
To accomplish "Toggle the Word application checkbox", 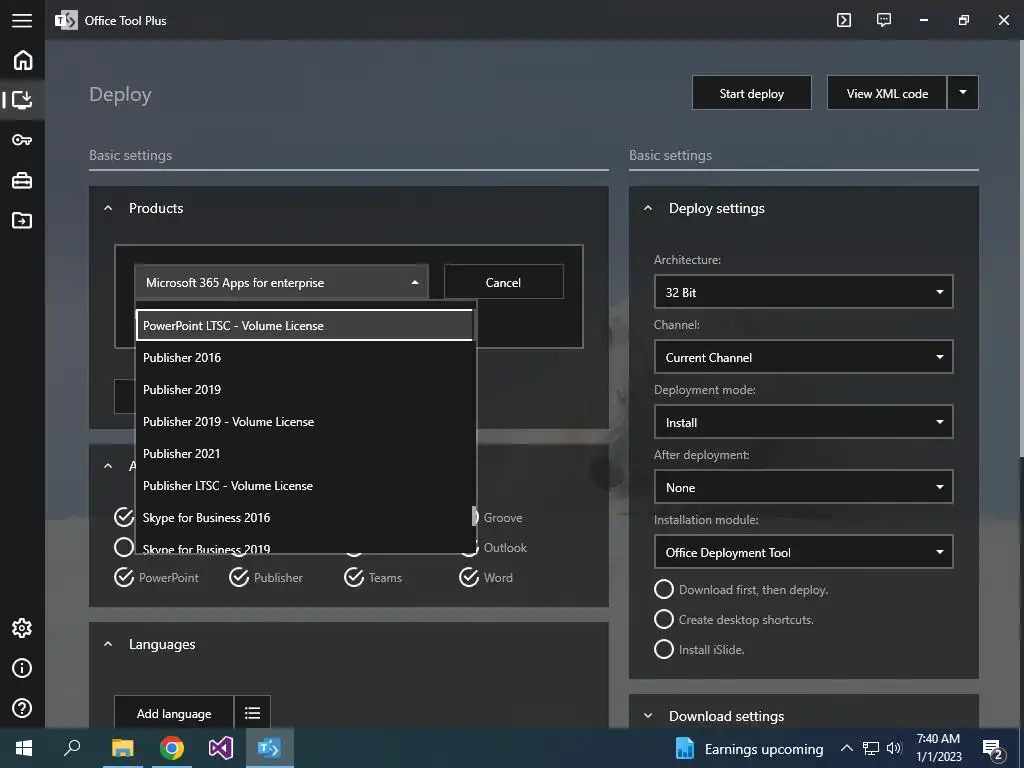I will [469, 577].
